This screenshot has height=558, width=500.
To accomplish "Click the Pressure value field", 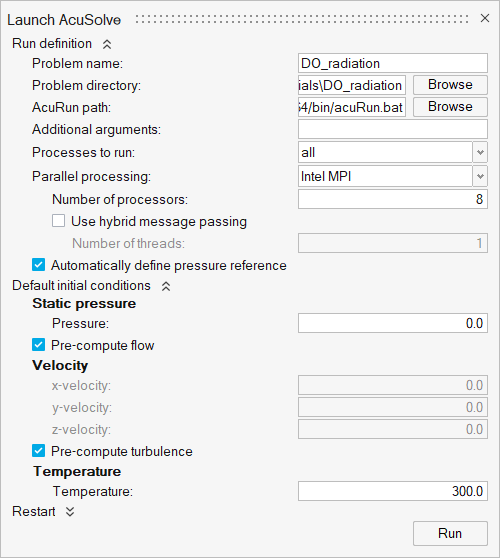I will tap(393, 323).
